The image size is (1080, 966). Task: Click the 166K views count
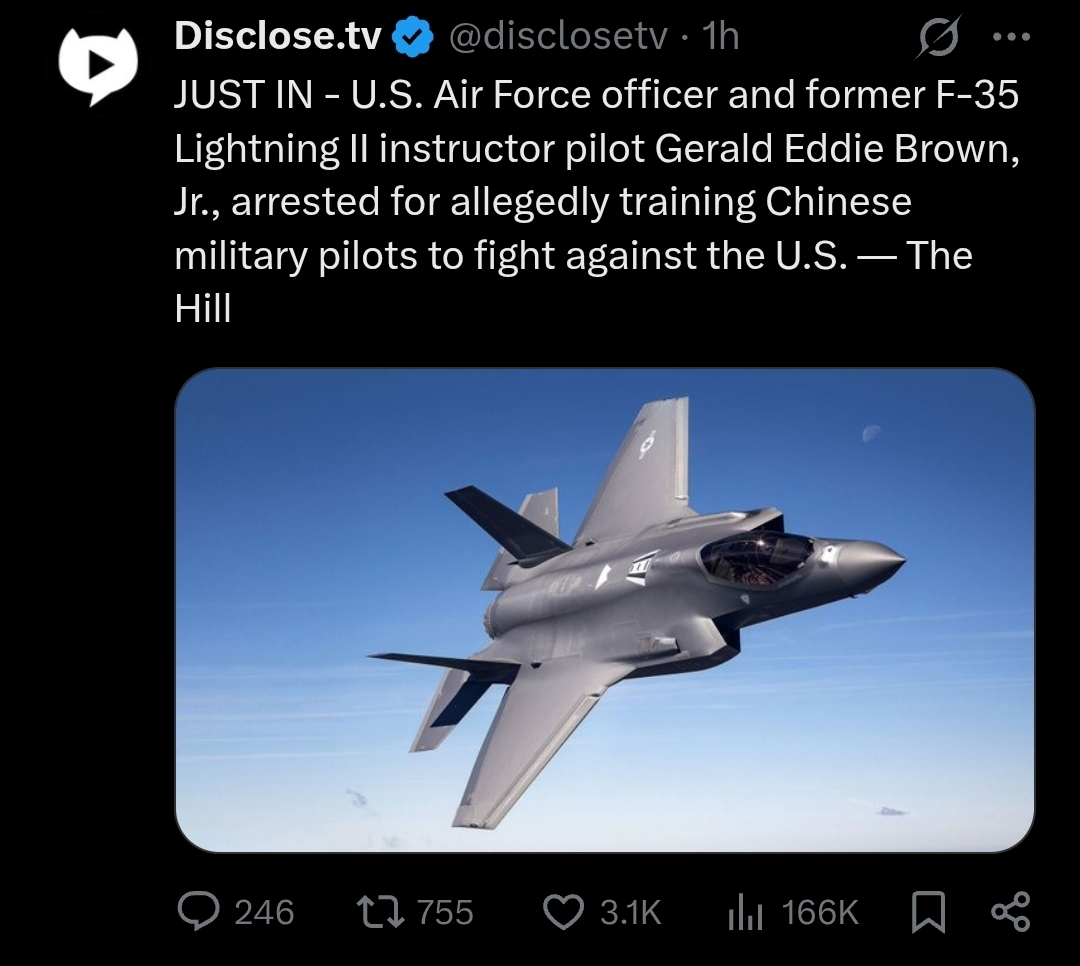820,912
